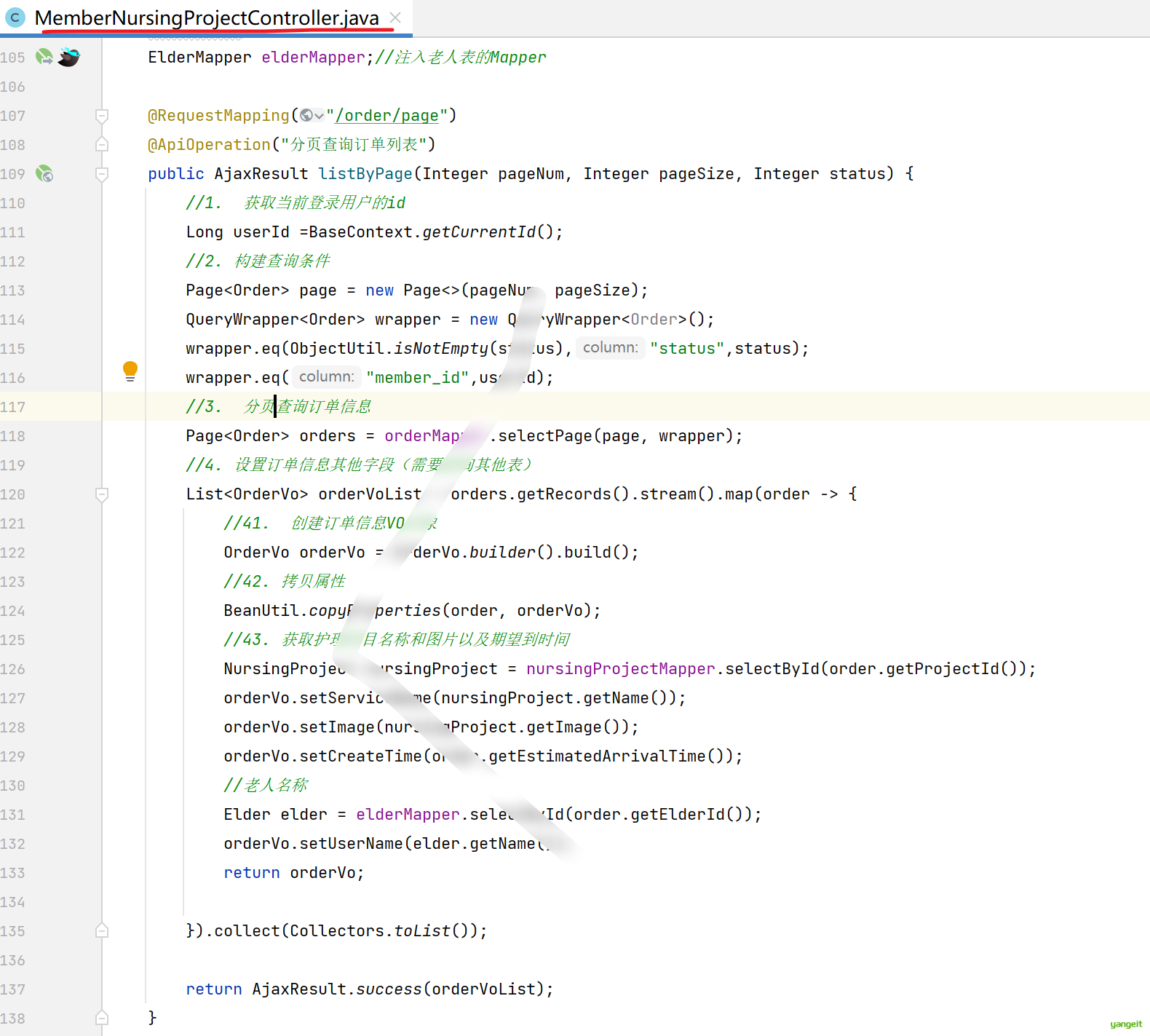Screen dimensions: 1150x1036
Task: Open the globe URL icon in RequestMapping
Action: [306, 115]
